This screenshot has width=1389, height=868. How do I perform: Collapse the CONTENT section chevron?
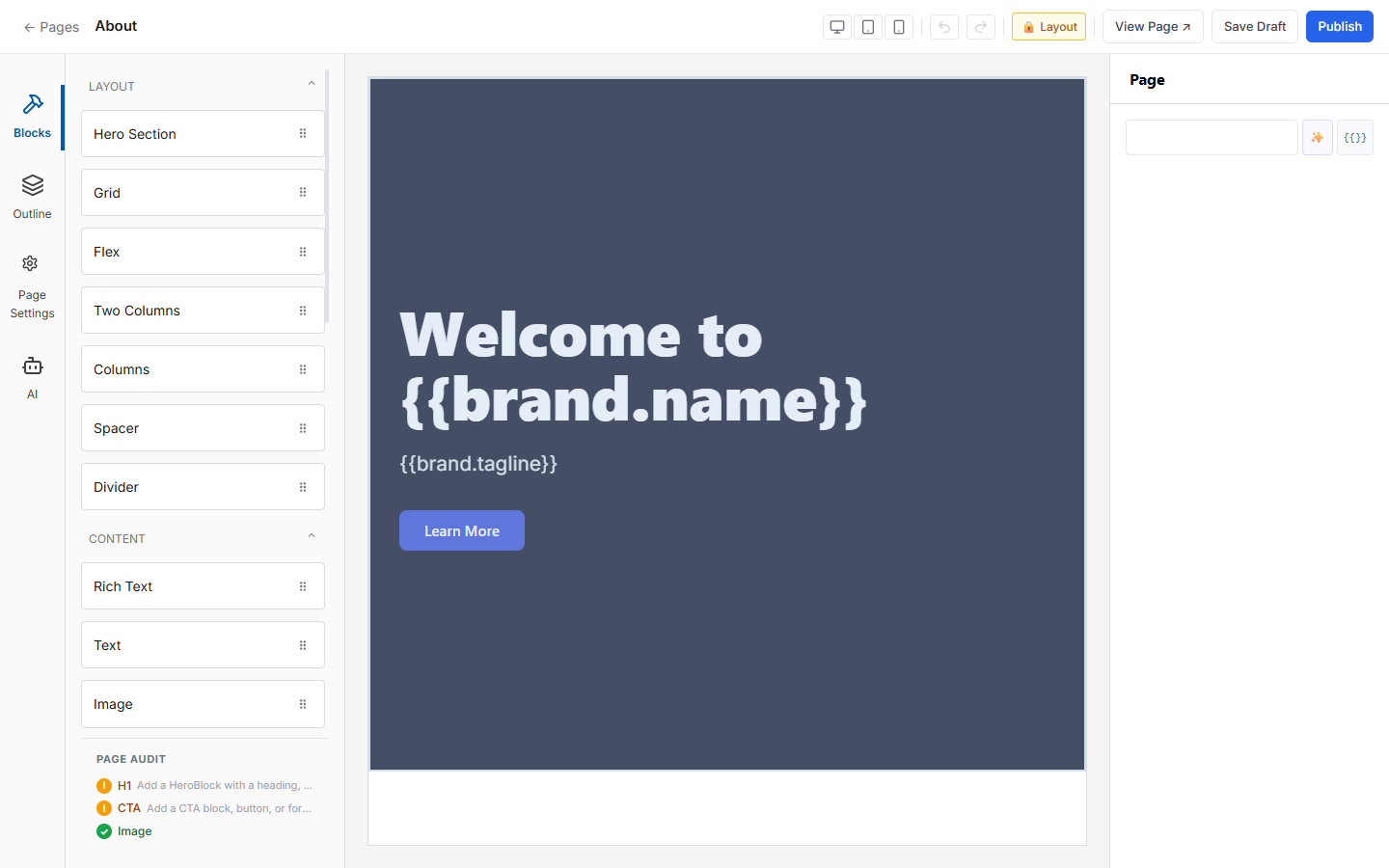point(312,536)
